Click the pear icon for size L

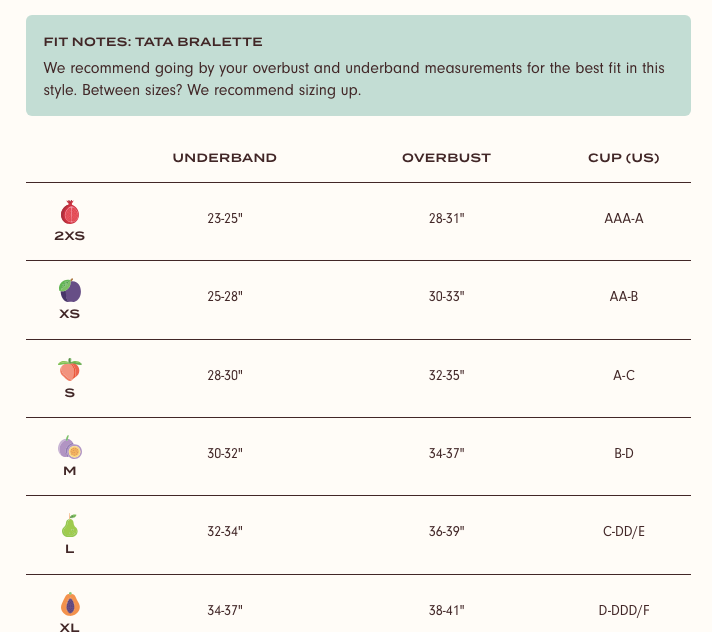(70, 525)
